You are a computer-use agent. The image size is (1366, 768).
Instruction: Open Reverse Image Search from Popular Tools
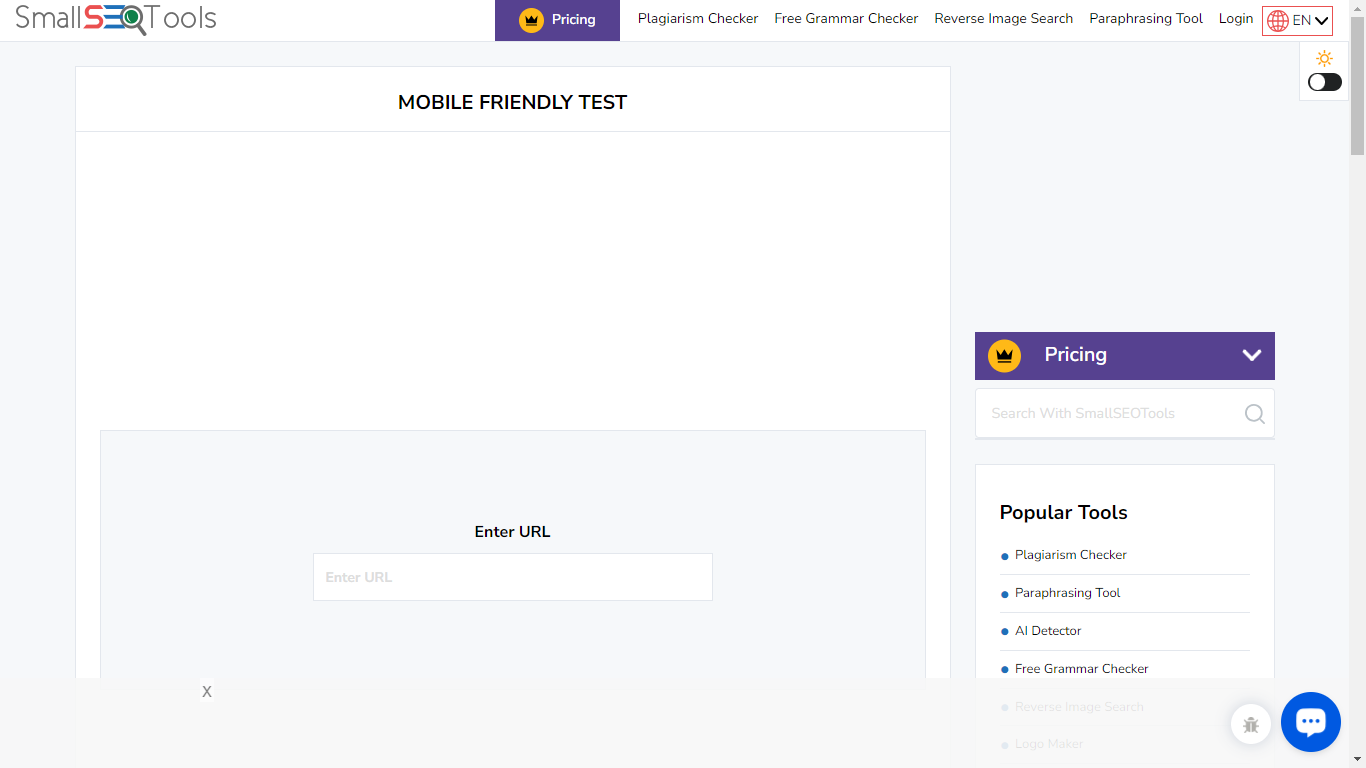[1079, 707]
